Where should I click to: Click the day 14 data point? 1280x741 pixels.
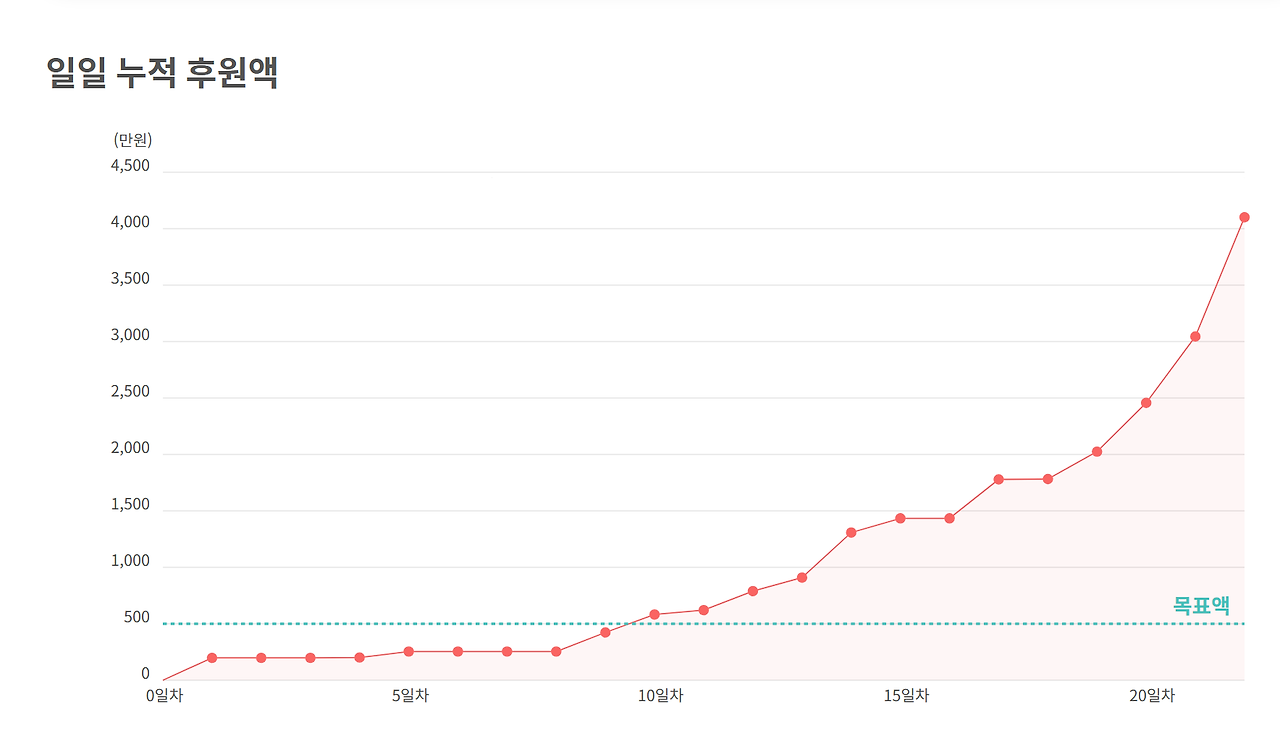(851, 532)
